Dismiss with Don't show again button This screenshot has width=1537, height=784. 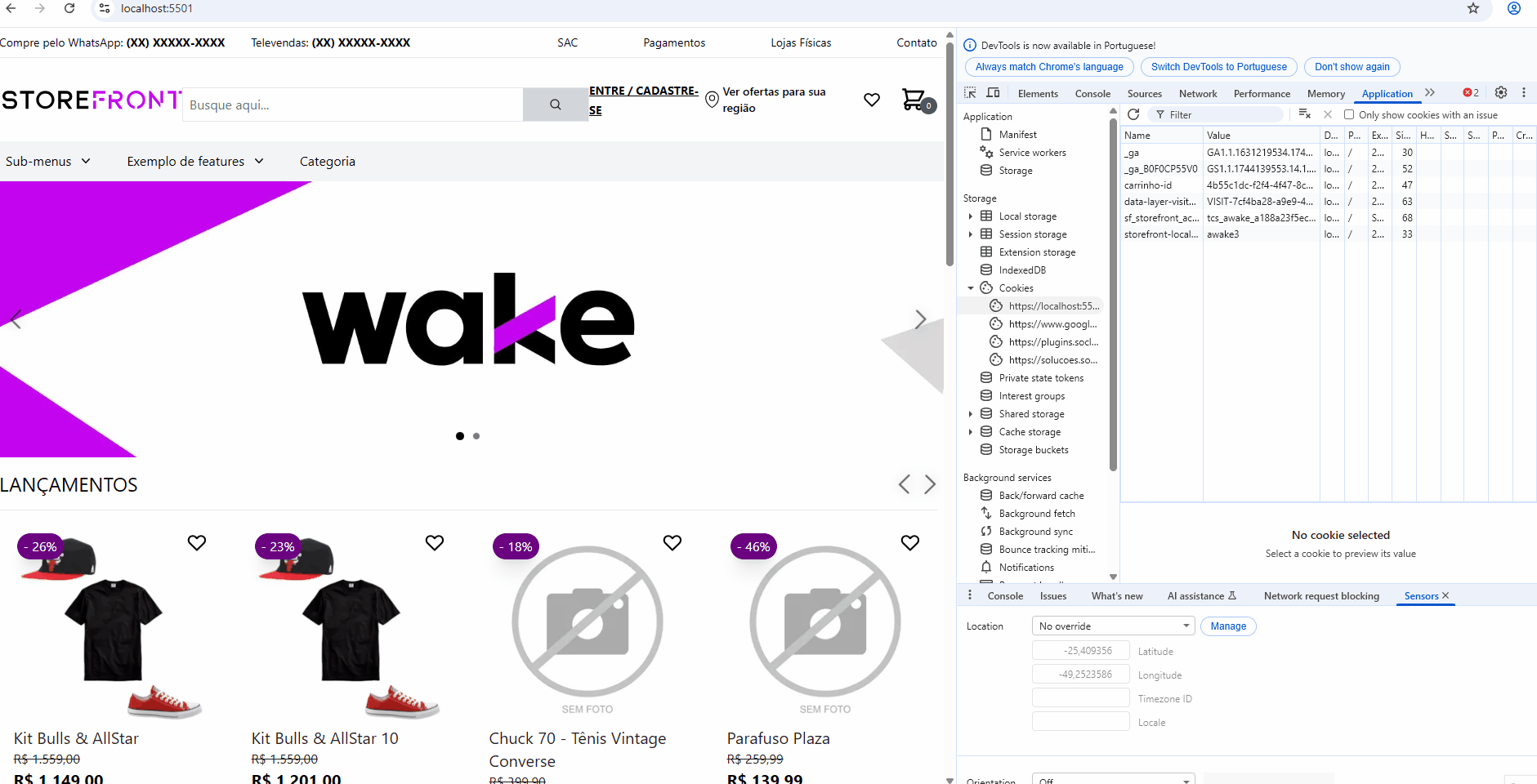point(1352,67)
